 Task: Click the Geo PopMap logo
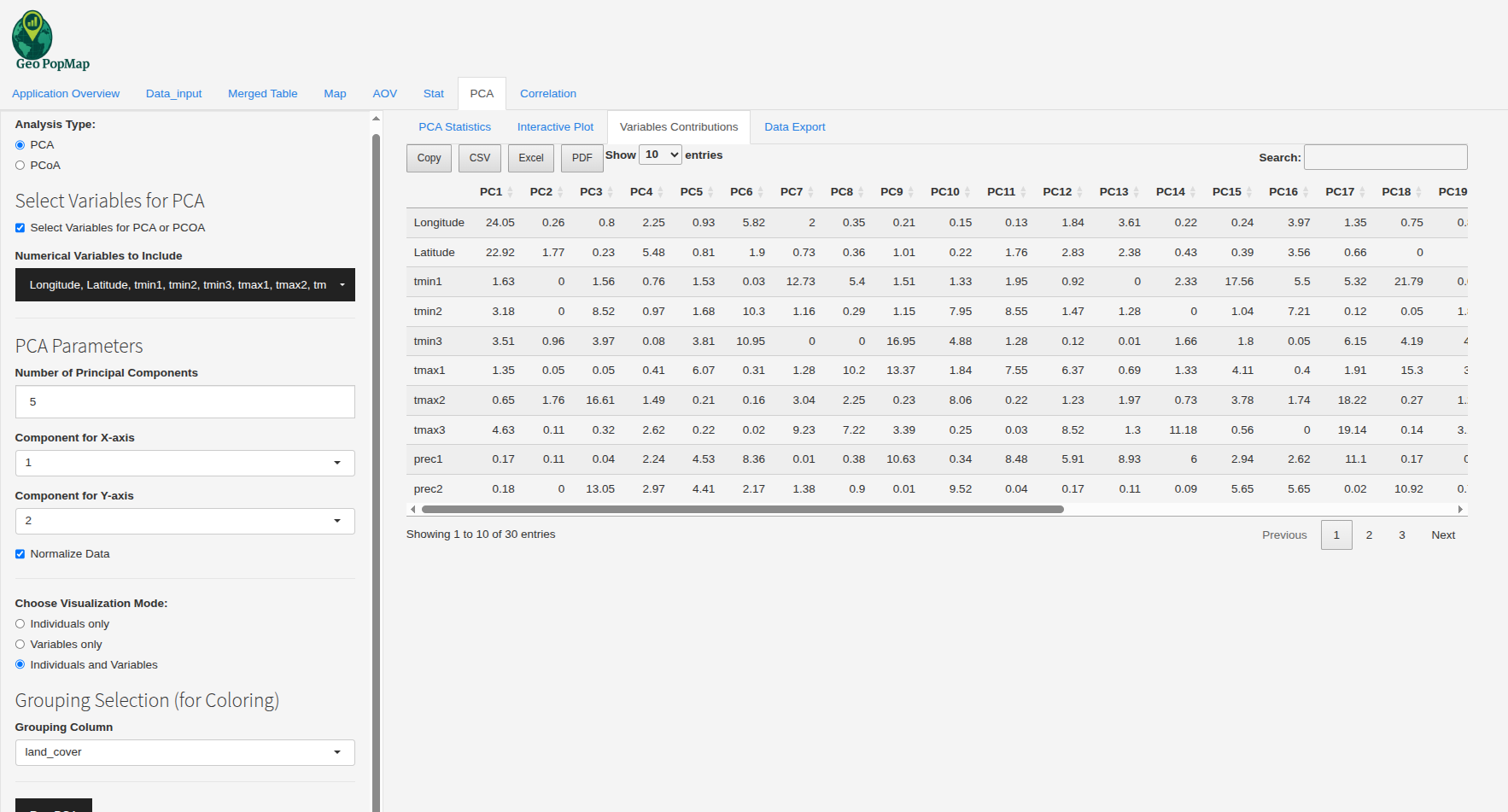pyautogui.click(x=50, y=41)
